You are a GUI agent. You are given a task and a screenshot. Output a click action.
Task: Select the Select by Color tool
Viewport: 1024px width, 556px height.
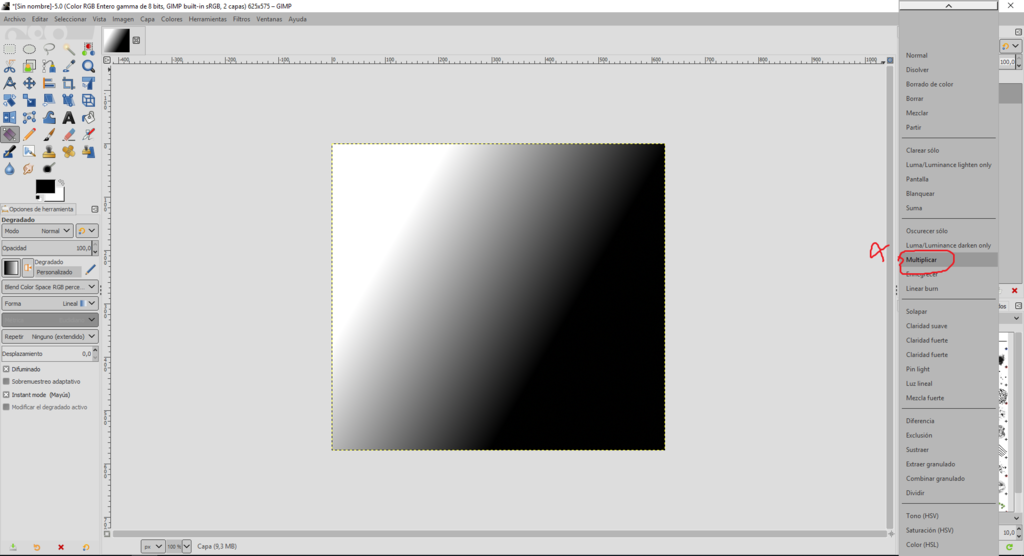pos(88,49)
